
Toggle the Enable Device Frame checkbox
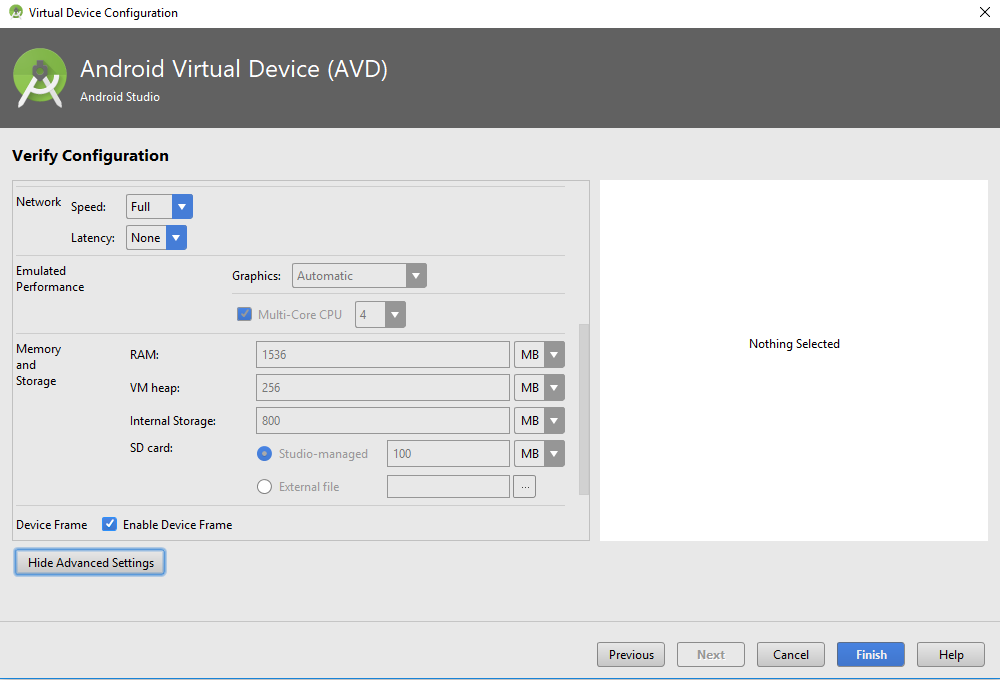click(110, 524)
